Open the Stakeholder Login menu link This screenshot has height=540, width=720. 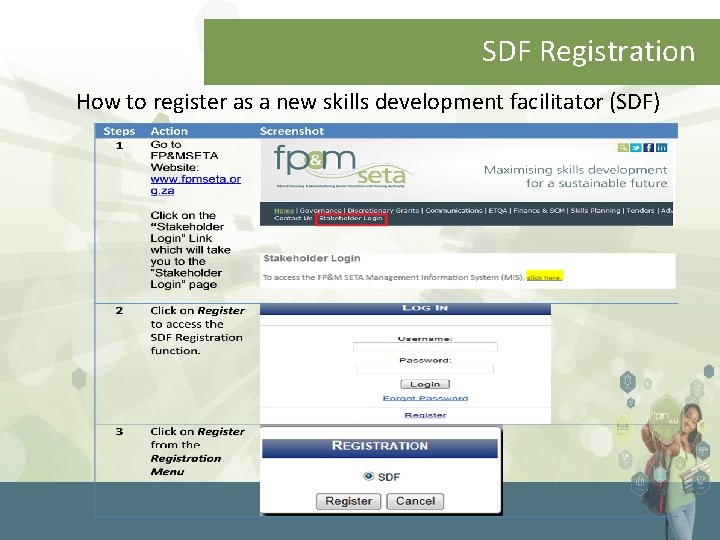[351, 219]
